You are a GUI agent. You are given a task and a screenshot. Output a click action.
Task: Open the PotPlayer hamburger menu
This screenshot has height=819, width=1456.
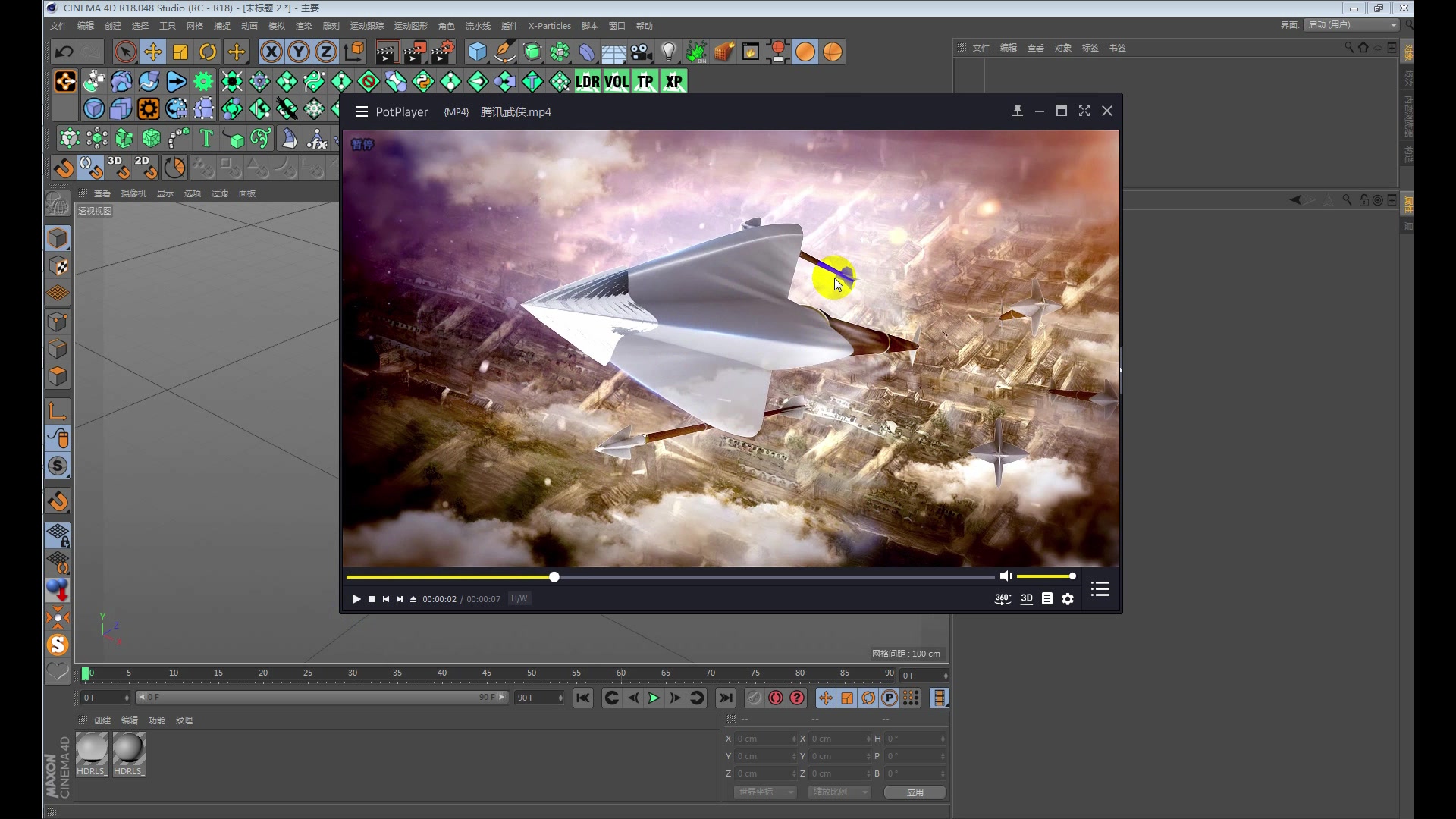tap(362, 112)
